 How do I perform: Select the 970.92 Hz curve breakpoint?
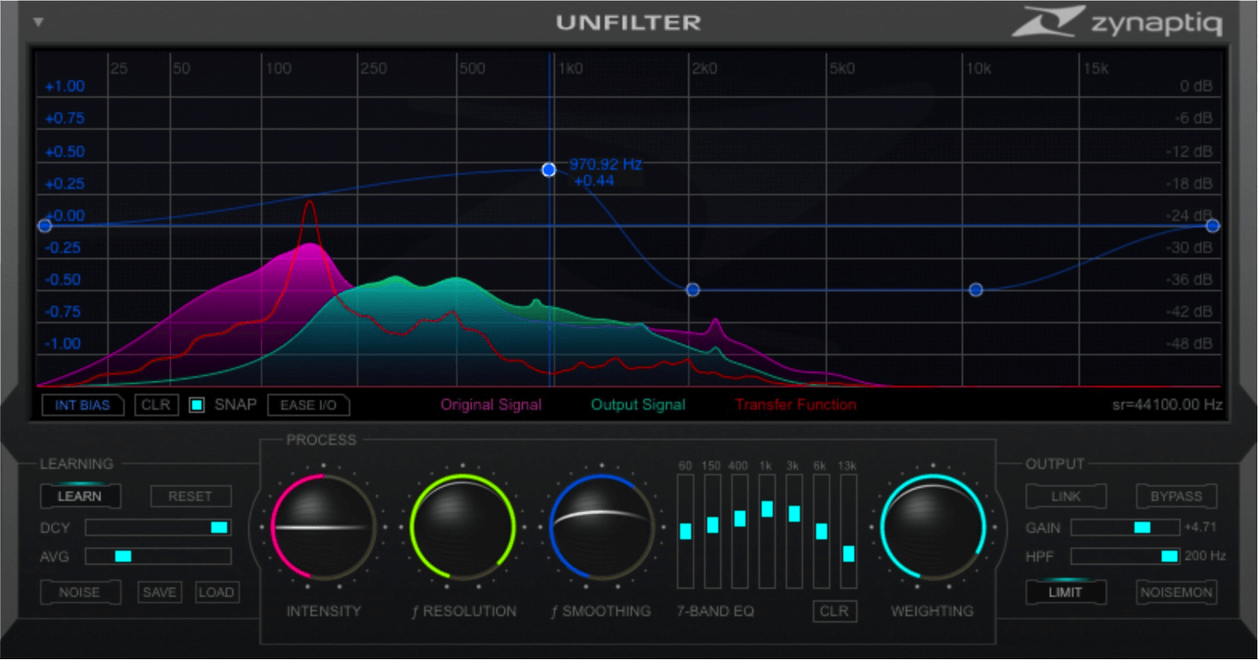[x=549, y=170]
